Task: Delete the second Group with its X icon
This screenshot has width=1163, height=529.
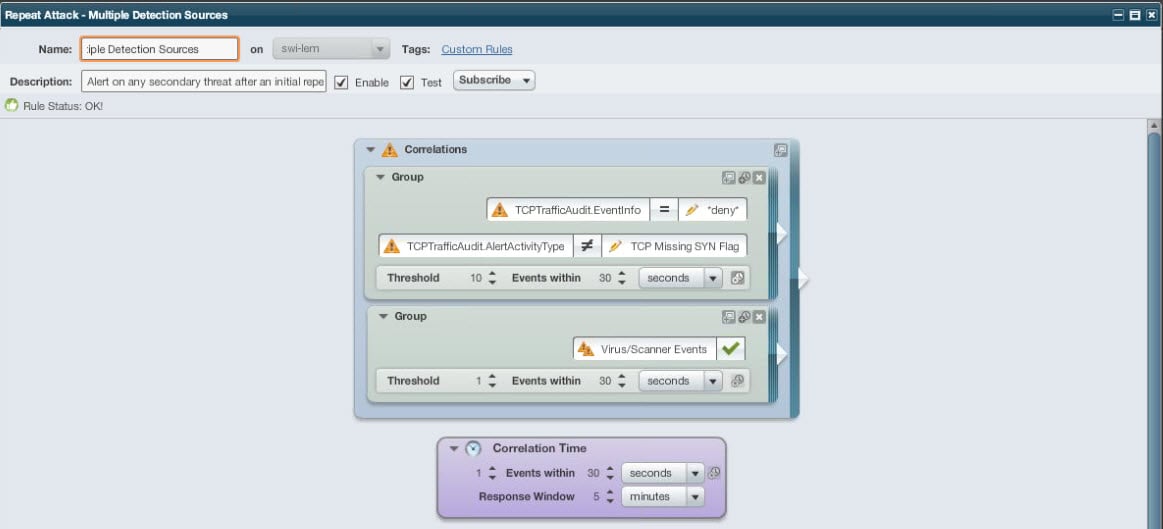Action: (760, 317)
